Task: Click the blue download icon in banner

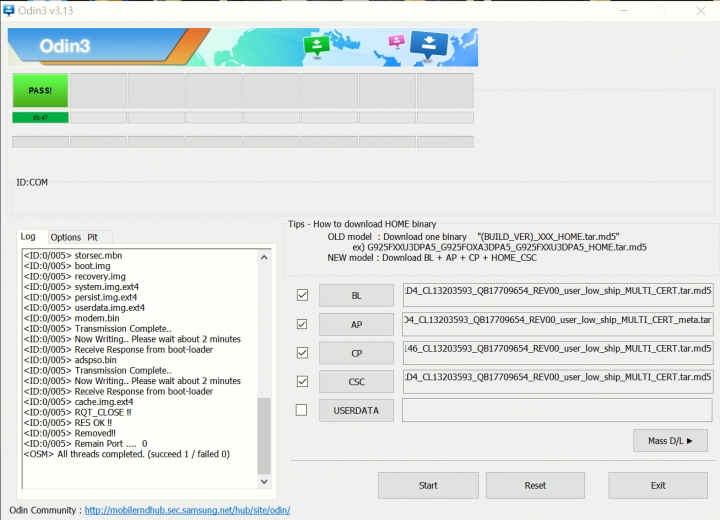Action: click(428, 45)
